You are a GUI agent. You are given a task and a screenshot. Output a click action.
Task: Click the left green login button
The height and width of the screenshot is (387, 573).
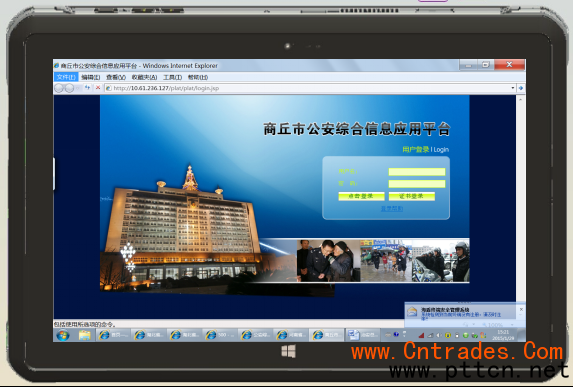tap(361, 196)
